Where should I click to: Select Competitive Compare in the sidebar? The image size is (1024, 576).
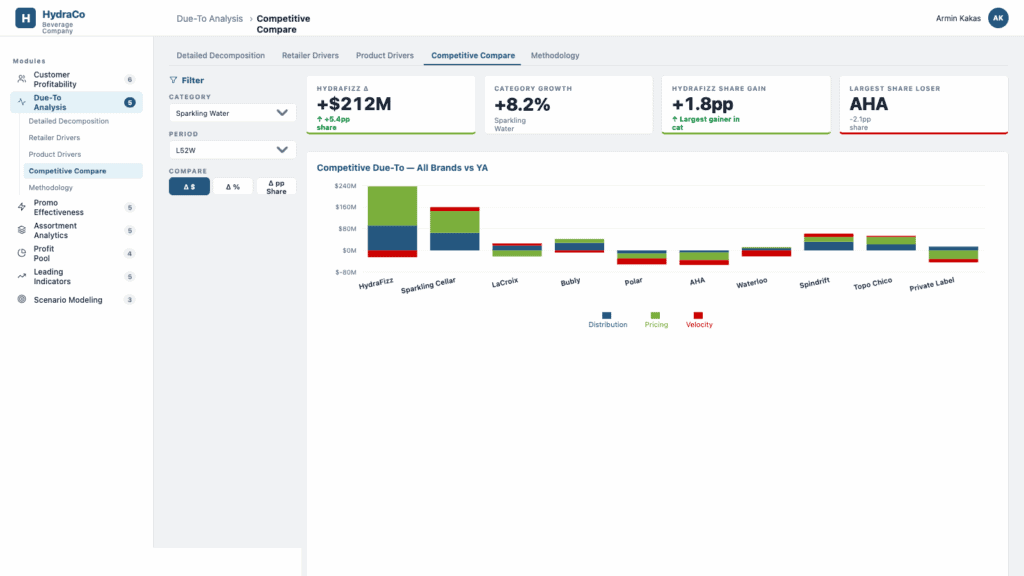(83, 171)
